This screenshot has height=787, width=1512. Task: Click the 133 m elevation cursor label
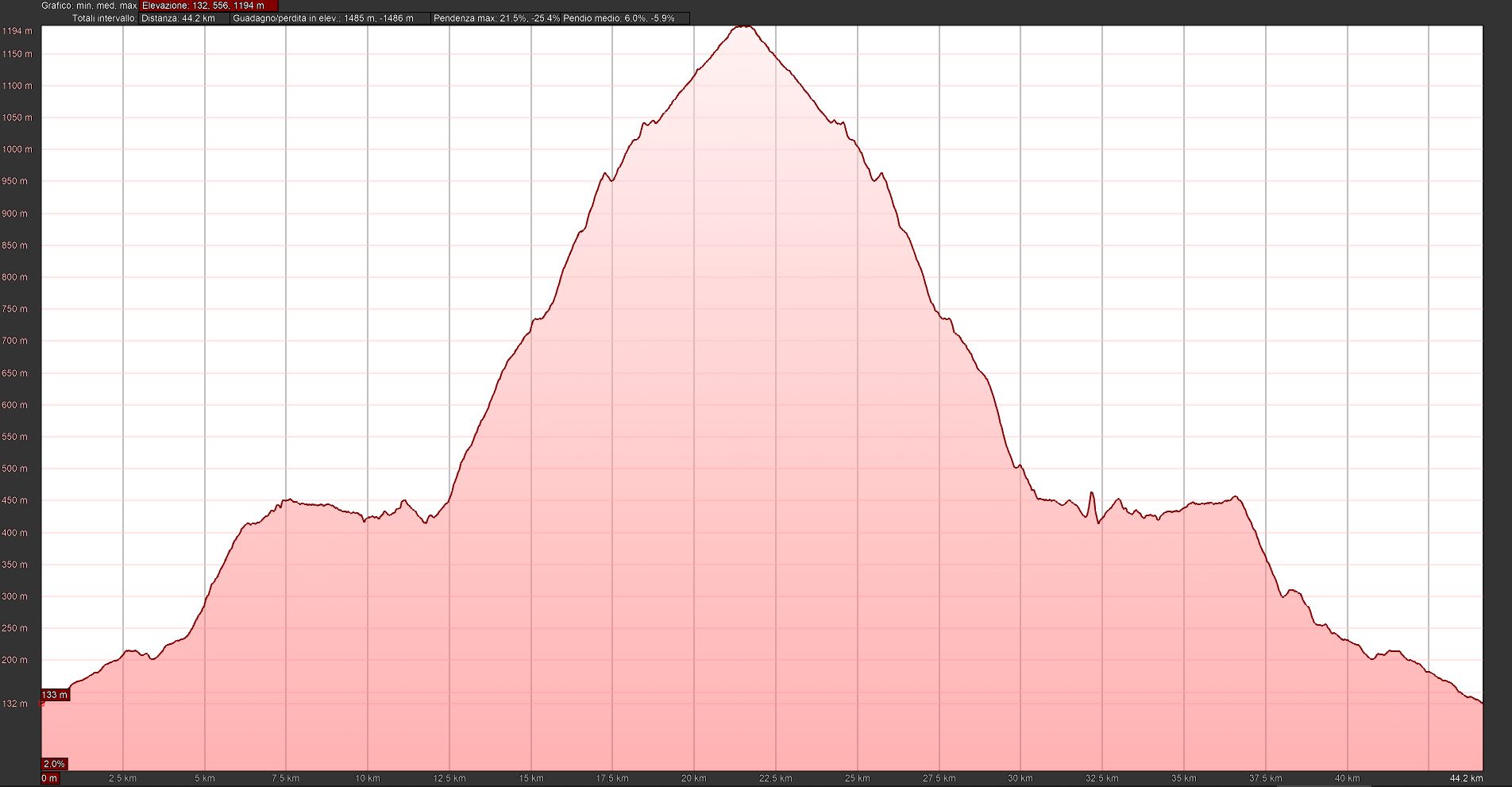[x=55, y=695]
